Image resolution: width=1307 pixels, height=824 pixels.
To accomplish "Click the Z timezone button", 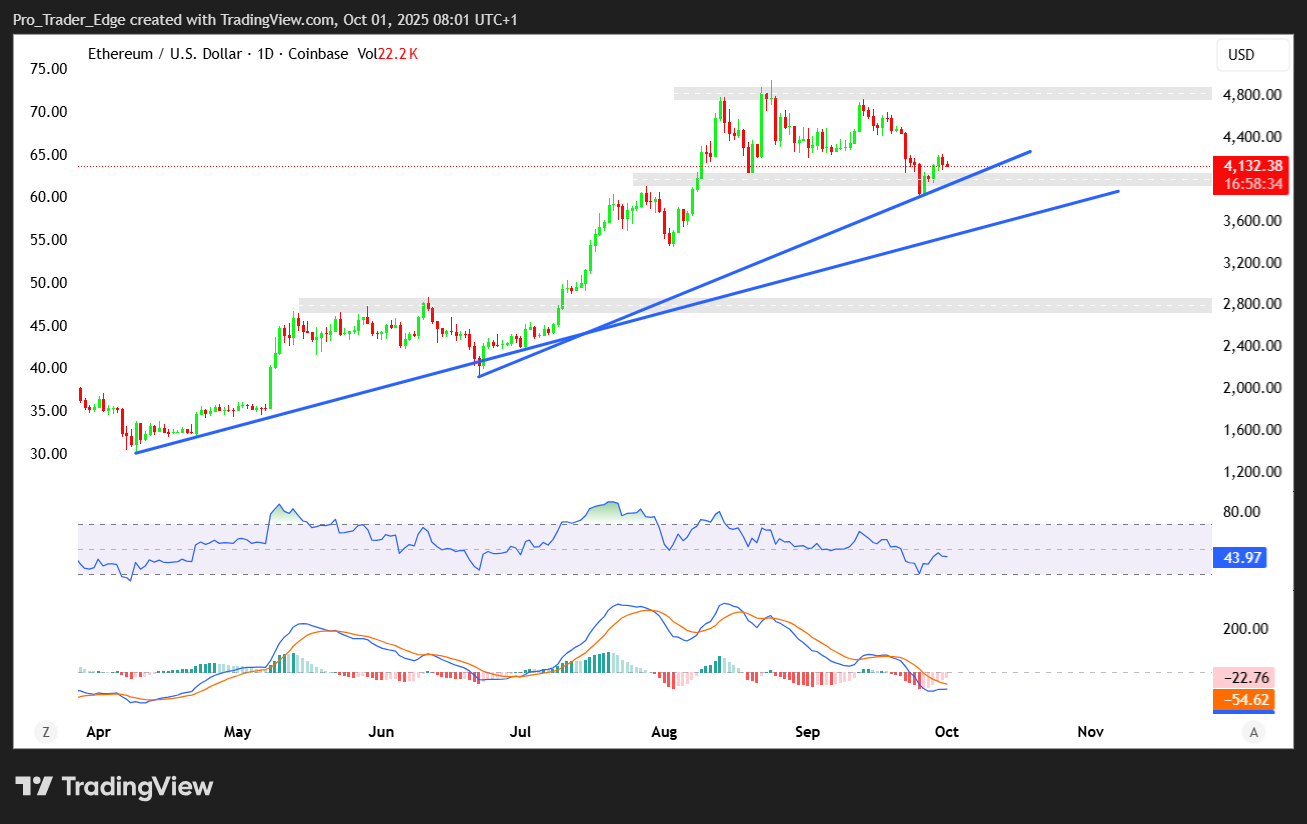I will 45,732.
